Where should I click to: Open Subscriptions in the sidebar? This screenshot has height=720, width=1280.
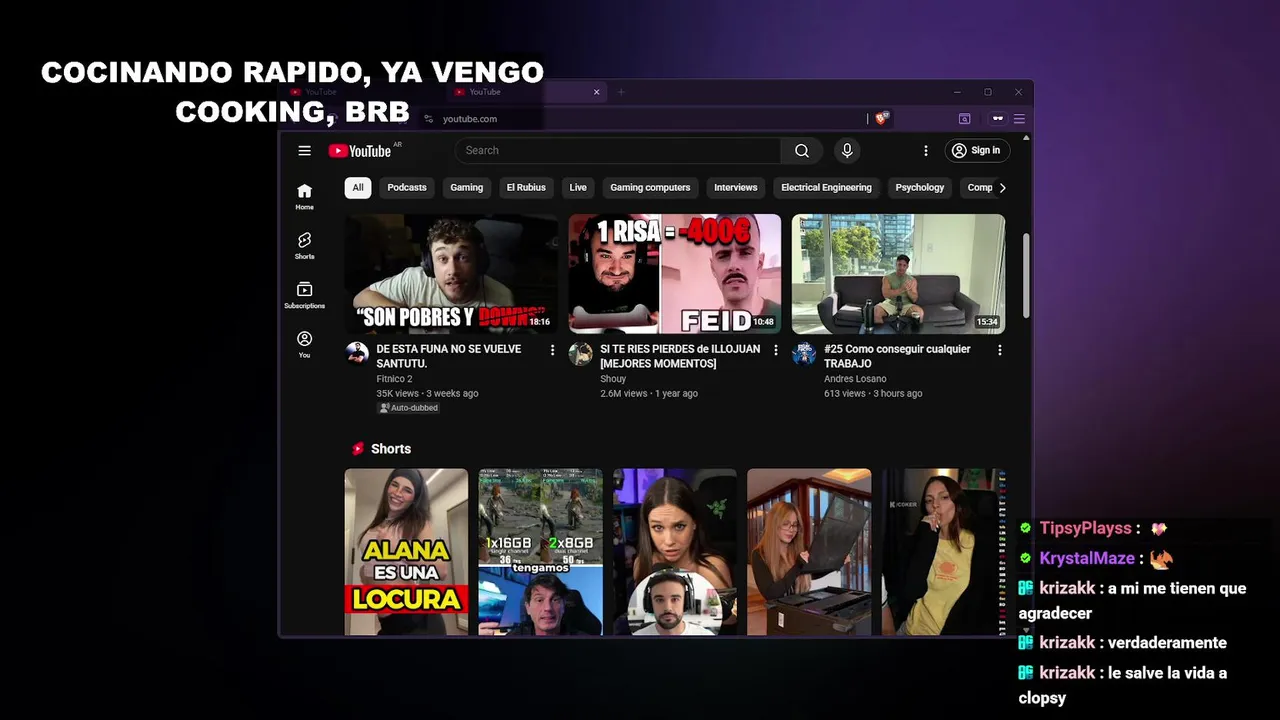pyautogui.click(x=304, y=295)
